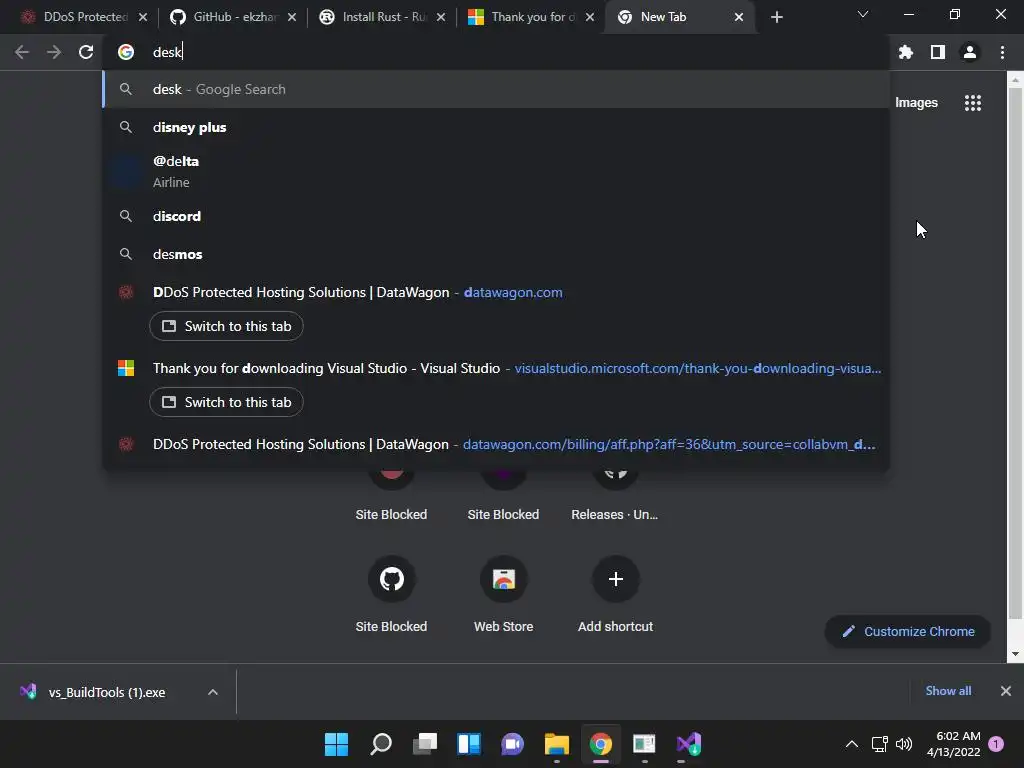Select the '@delta Airline' suggestion
Screen dimensions: 1024x768
[x=496, y=171]
